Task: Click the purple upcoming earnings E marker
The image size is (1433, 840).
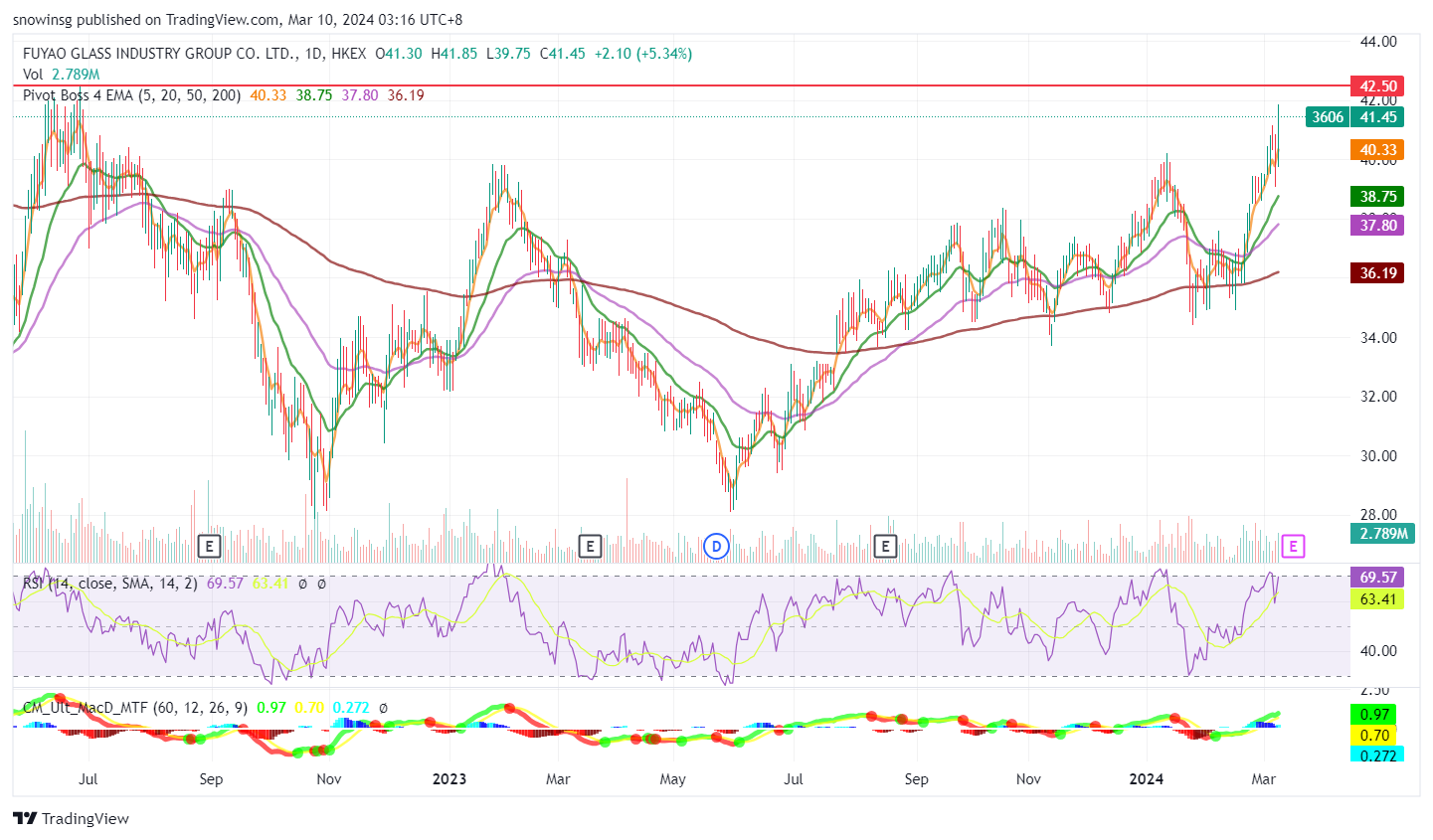Action: point(1293,546)
